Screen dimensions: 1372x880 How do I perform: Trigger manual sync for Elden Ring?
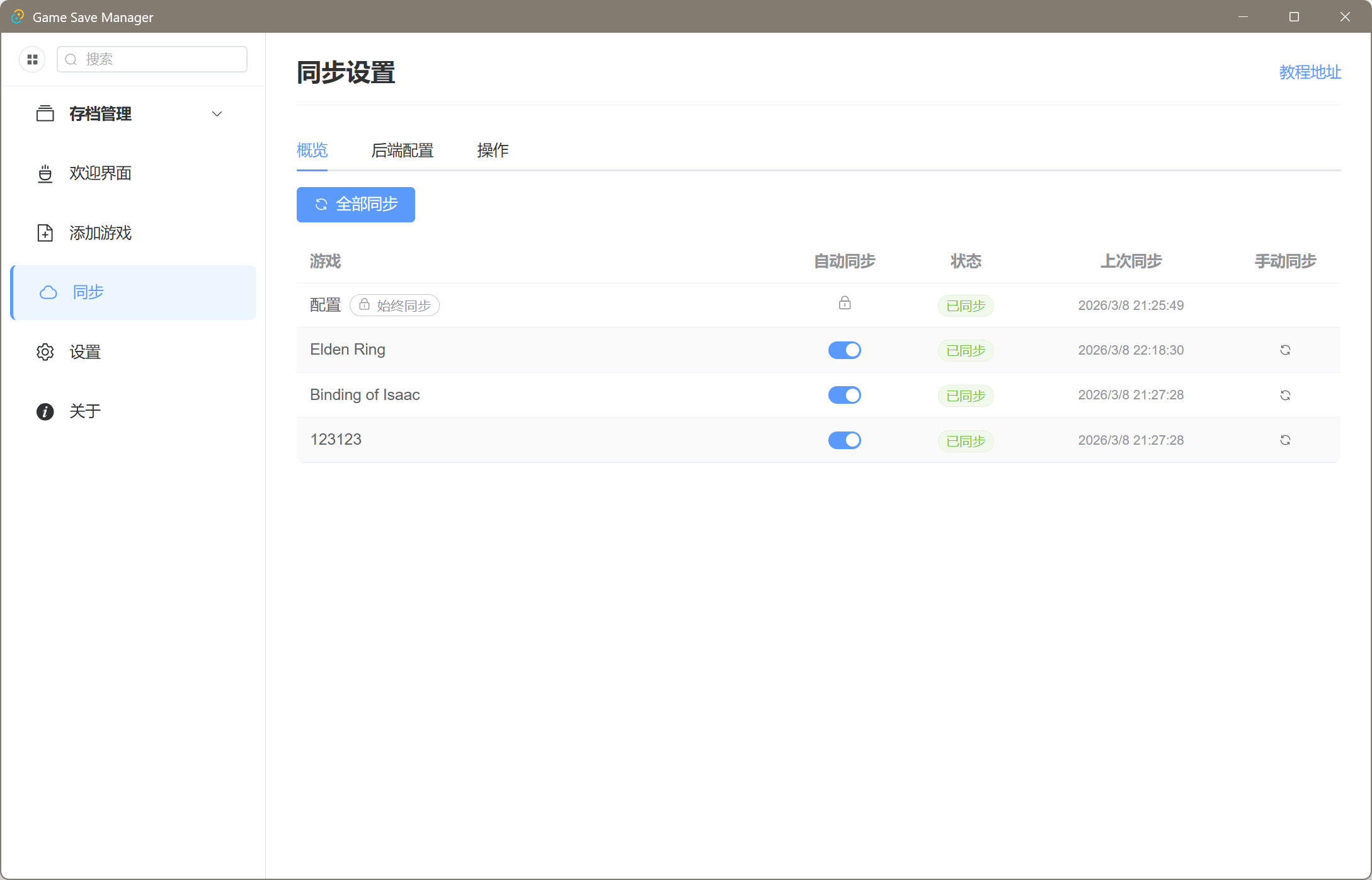pyautogui.click(x=1285, y=350)
